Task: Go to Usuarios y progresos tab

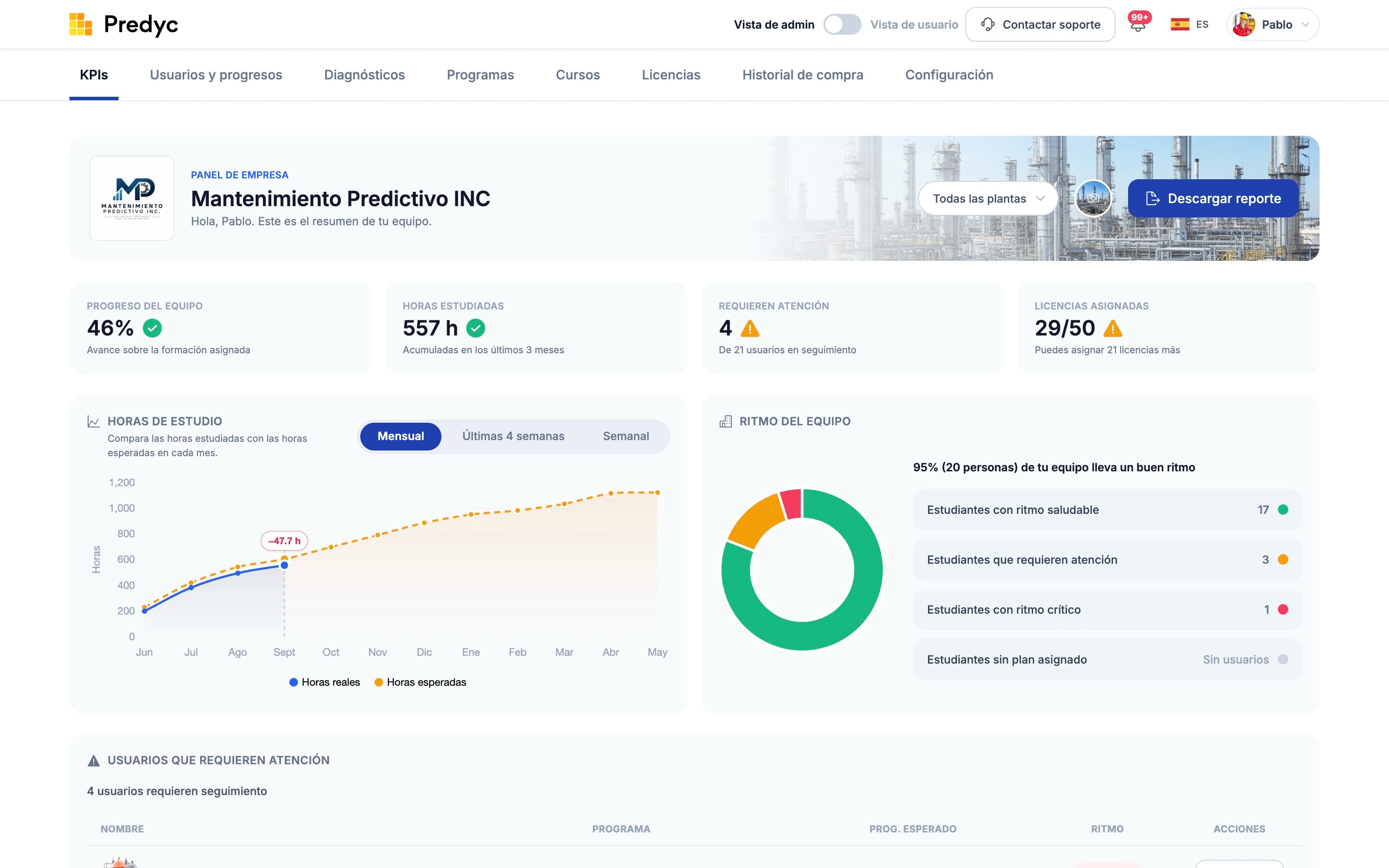Action: [216, 75]
